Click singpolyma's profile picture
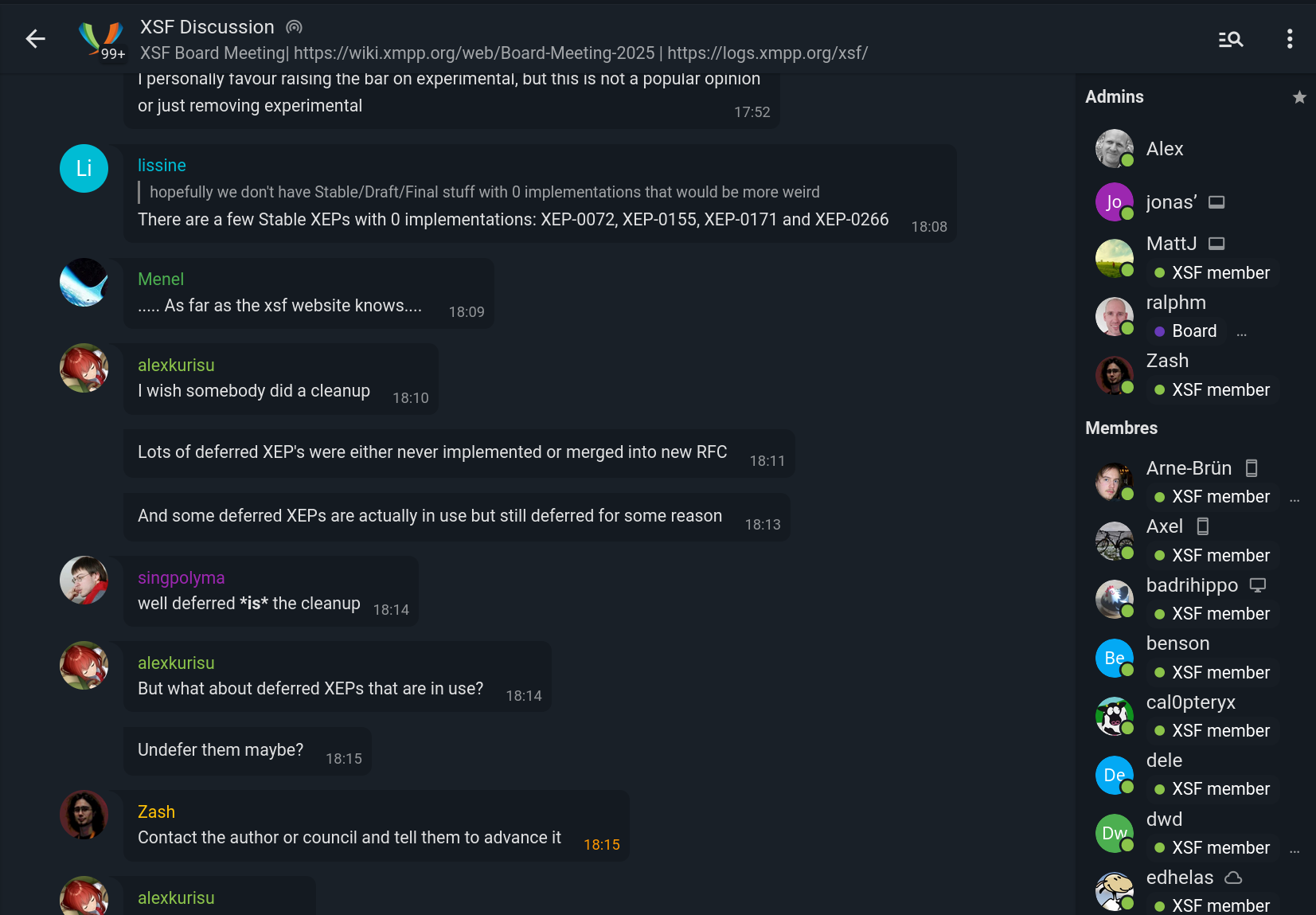Viewport: 1316px width, 915px height. point(84,580)
